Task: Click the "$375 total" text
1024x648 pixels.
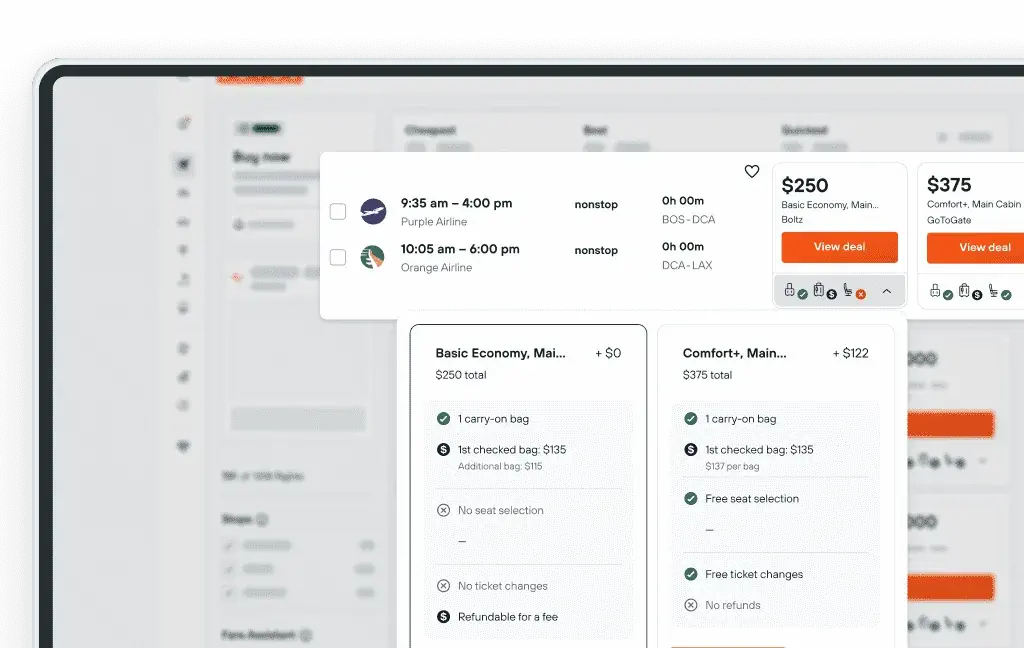Action: pyautogui.click(x=707, y=375)
